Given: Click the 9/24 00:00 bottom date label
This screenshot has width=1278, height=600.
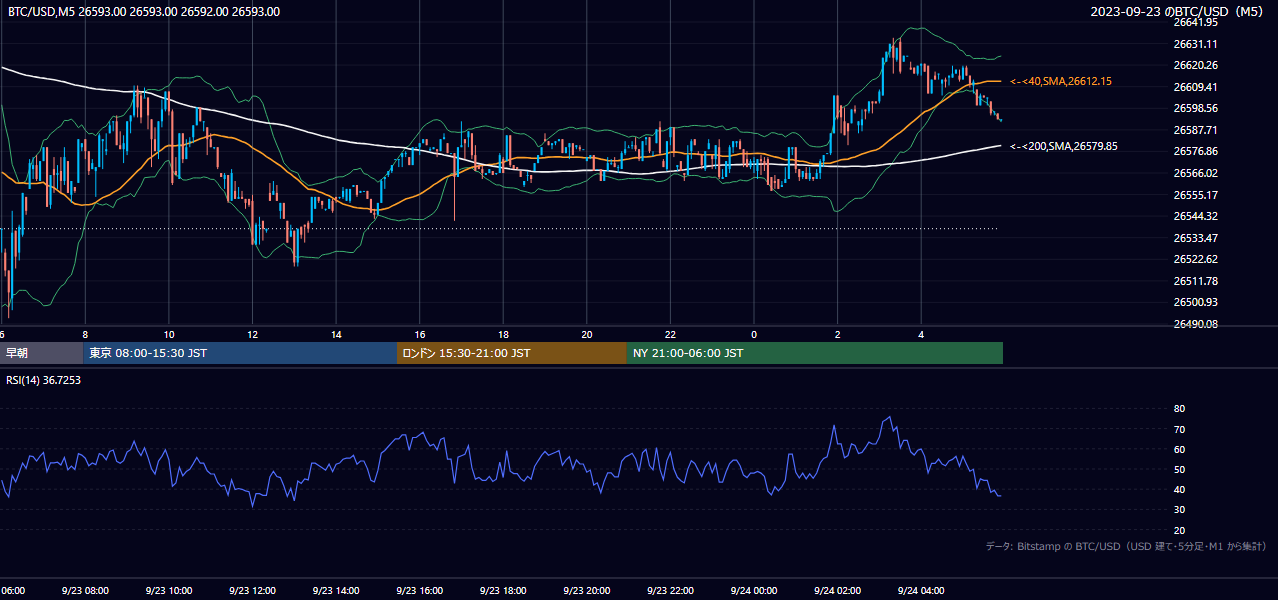Looking at the screenshot, I should tap(754, 591).
